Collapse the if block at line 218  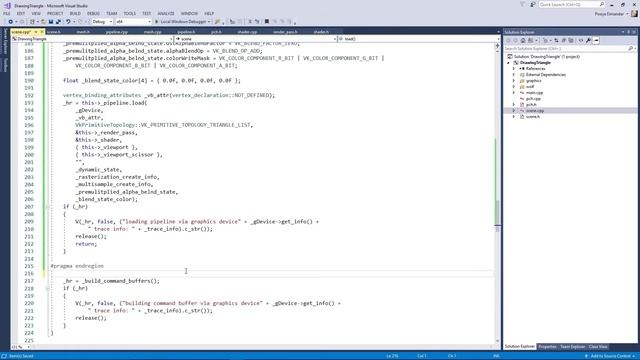click(x=47, y=289)
